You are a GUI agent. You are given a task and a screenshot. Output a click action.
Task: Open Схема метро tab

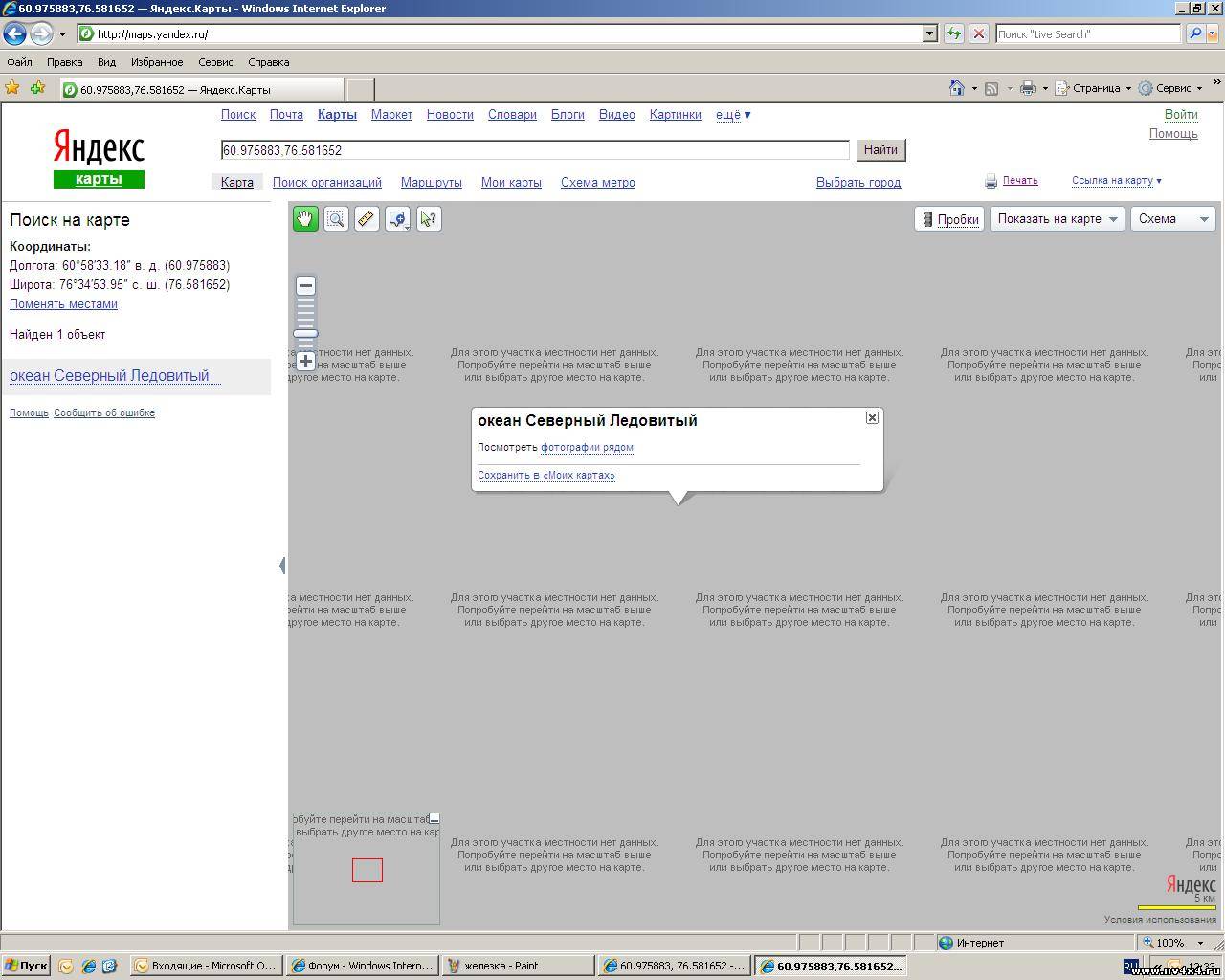598,183
